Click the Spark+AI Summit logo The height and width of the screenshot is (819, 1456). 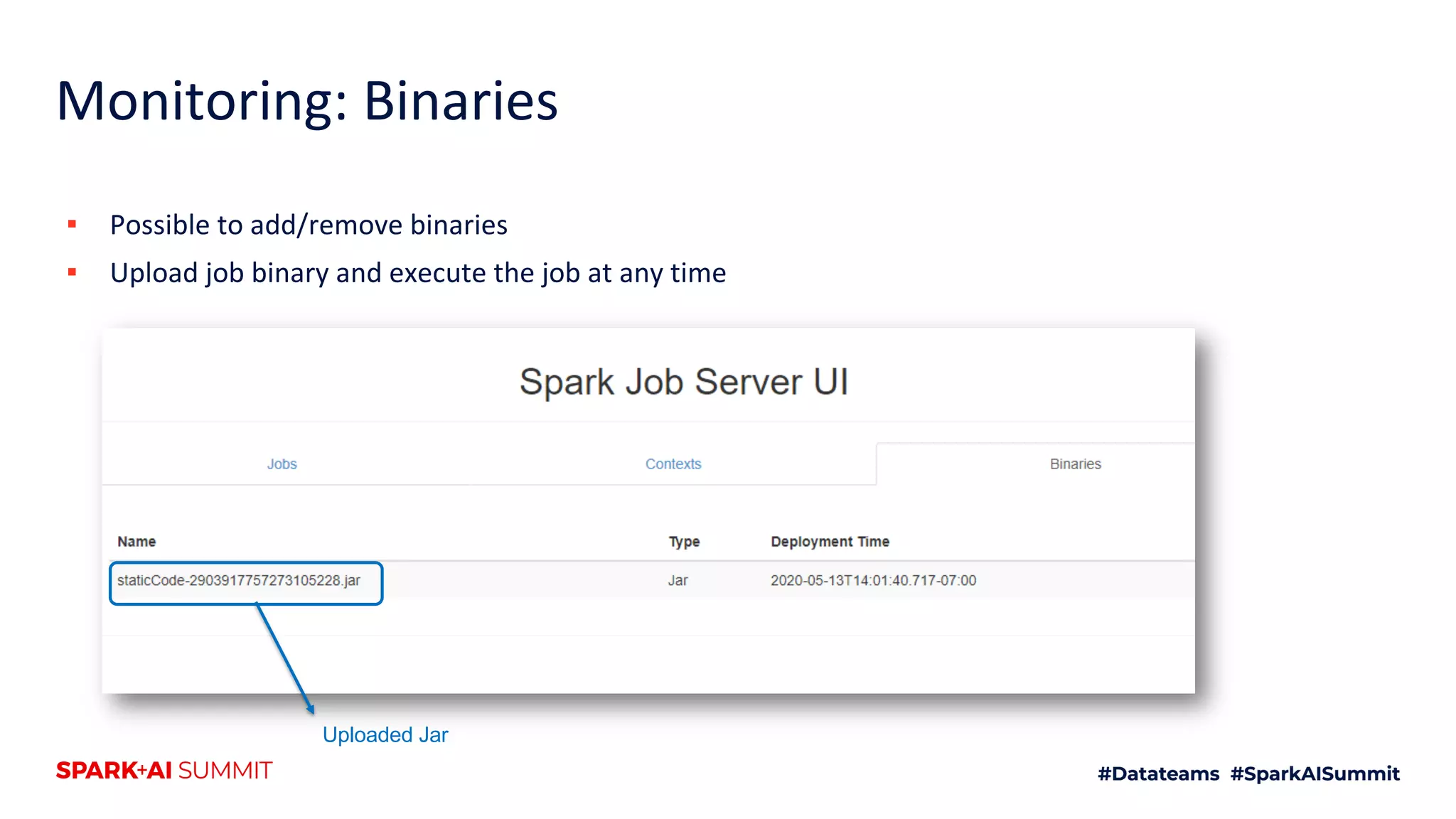coord(164,771)
